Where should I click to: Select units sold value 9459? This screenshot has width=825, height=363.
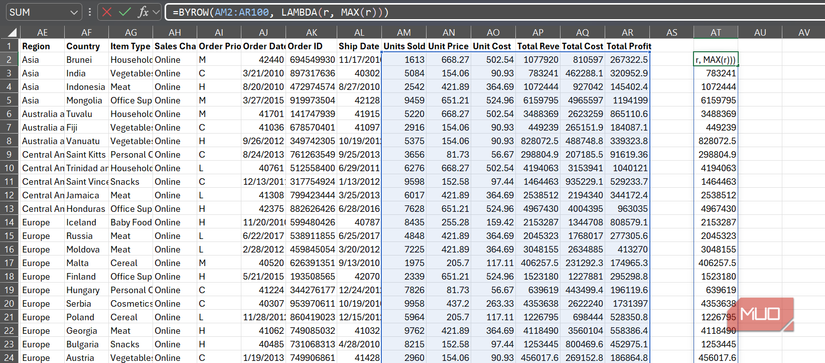[x=404, y=100]
